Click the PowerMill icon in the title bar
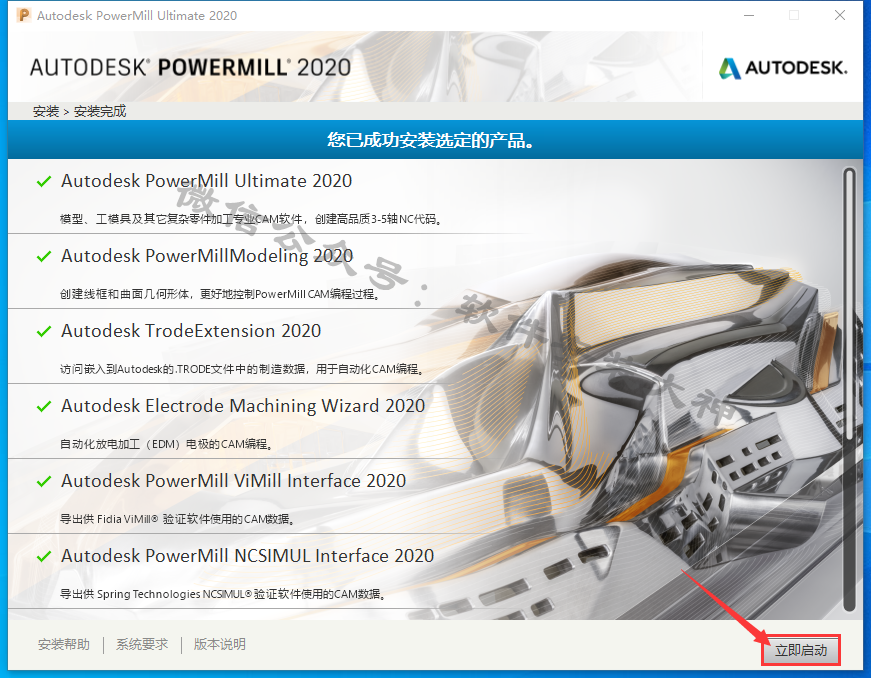Viewport: 871px width, 678px height. tap(24, 15)
